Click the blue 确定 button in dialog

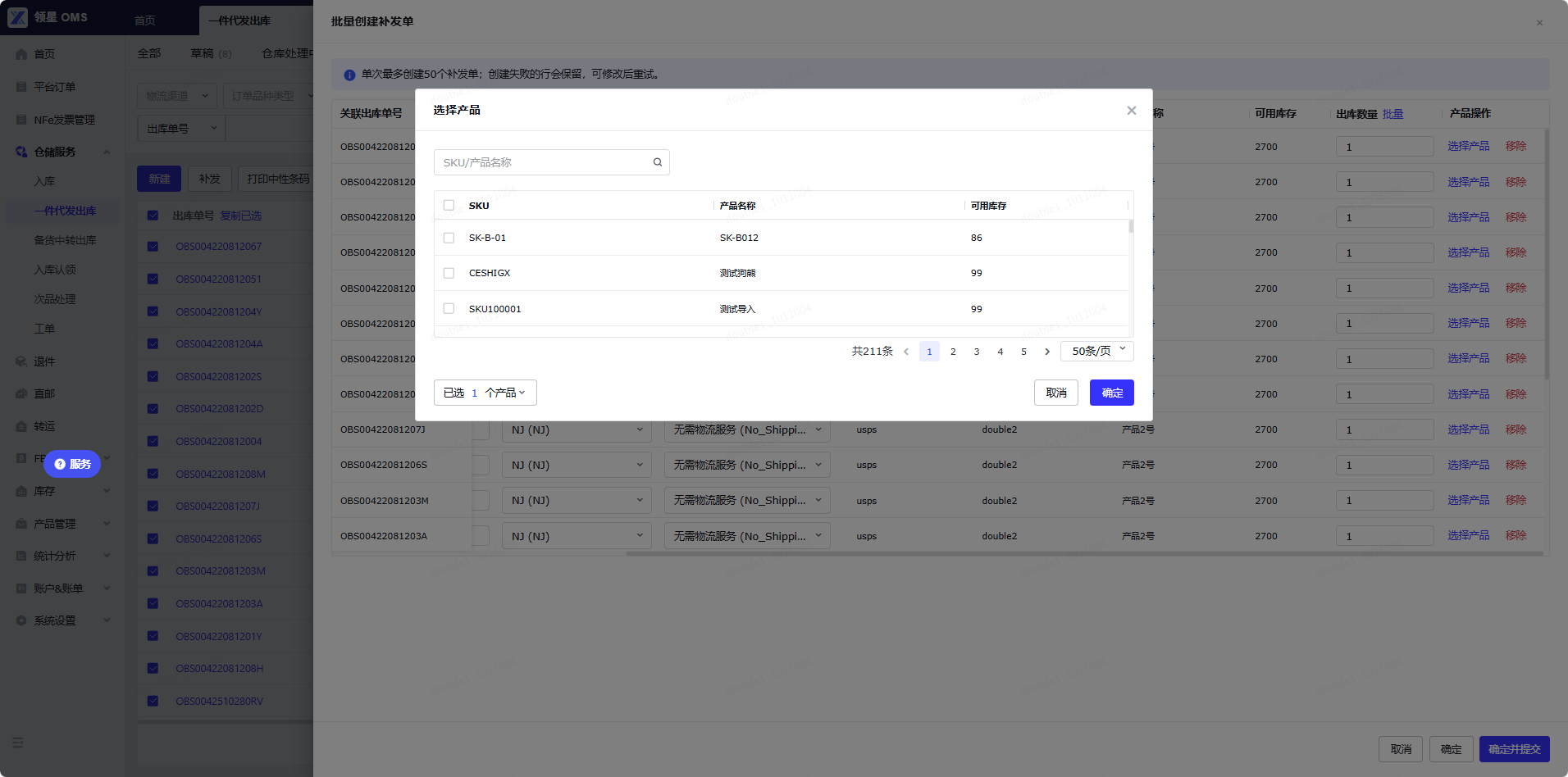[x=1112, y=393]
